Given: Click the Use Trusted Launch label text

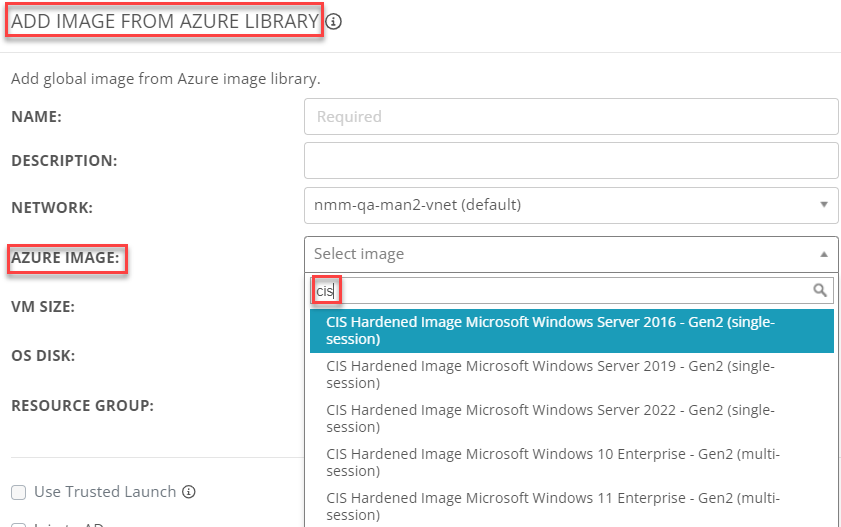Looking at the screenshot, I should click(x=105, y=492).
